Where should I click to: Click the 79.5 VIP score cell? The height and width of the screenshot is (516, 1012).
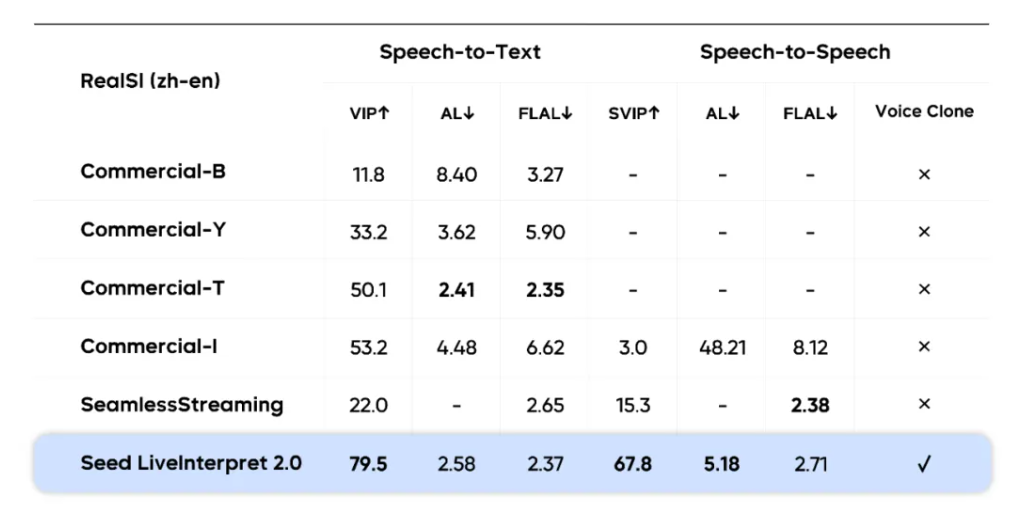tap(369, 464)
